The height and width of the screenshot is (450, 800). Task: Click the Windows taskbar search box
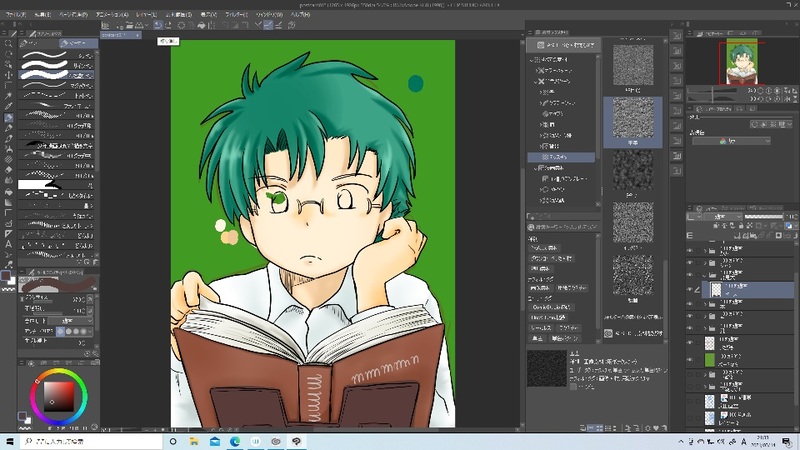click(x=91, y=441)
